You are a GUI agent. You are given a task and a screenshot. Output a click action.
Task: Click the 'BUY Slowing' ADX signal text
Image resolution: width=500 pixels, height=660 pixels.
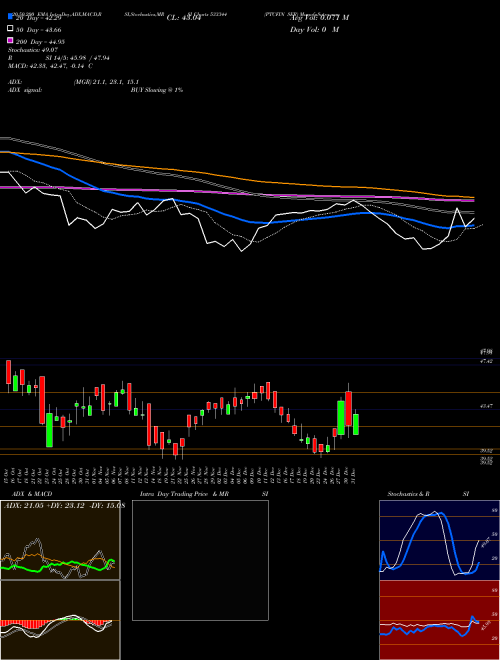point(157,90)
